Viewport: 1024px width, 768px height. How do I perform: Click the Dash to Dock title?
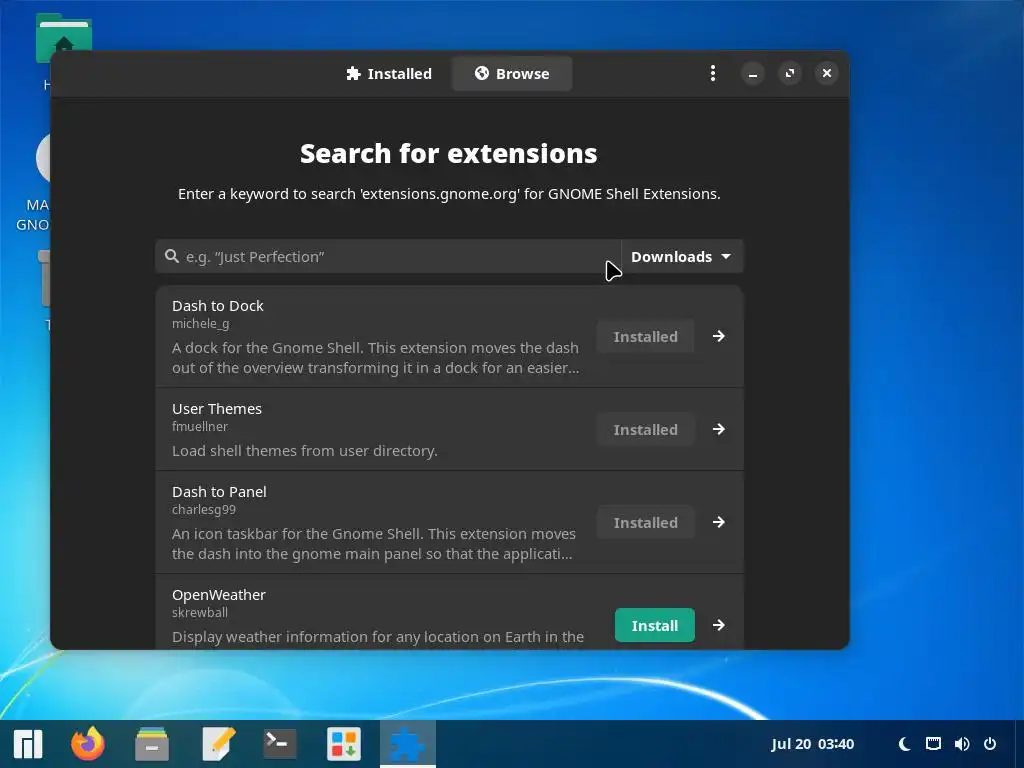[x=217, y=306]
